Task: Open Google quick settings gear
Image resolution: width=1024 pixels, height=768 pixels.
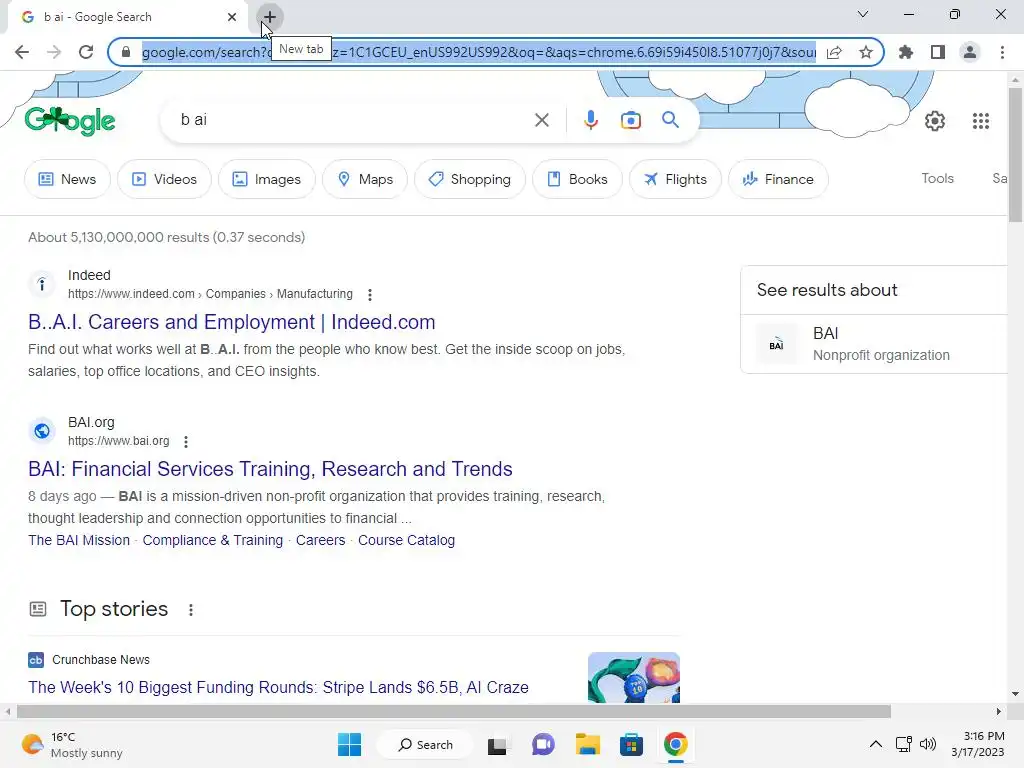Action: [935, 121]
